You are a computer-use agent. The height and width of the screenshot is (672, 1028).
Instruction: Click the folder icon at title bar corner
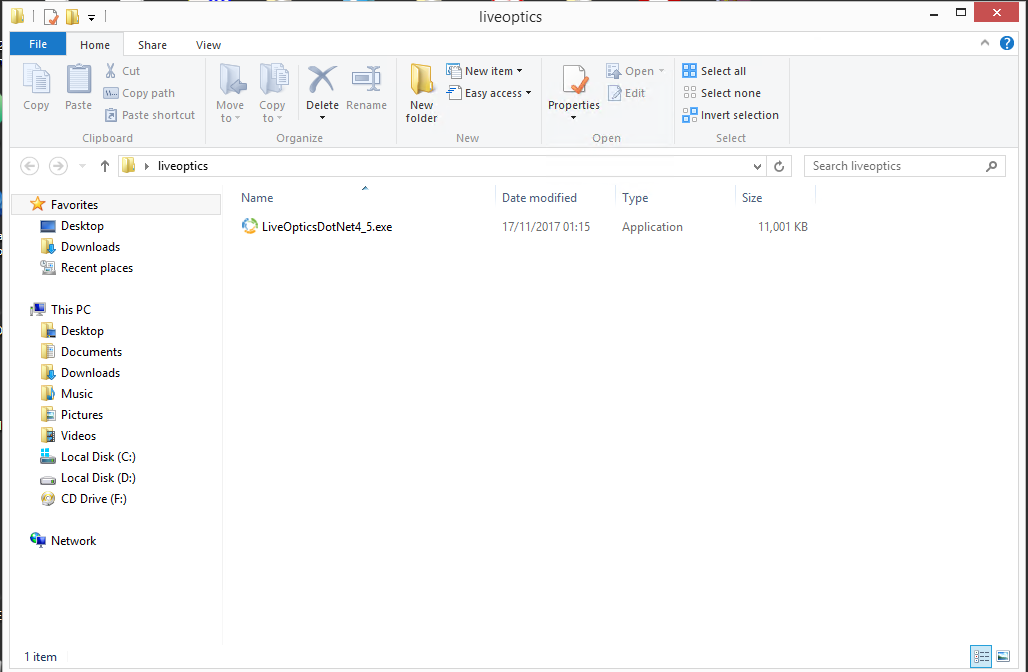pos(18,16)
